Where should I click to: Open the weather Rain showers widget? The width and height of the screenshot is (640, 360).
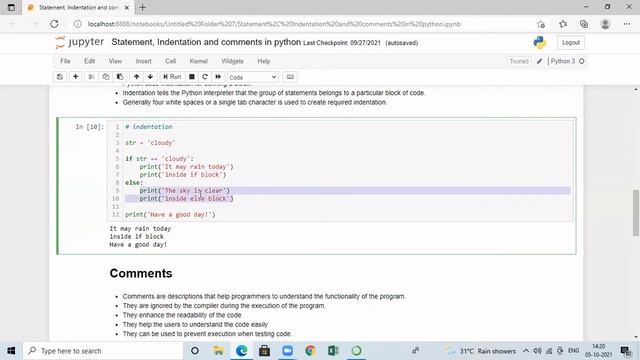482,351
